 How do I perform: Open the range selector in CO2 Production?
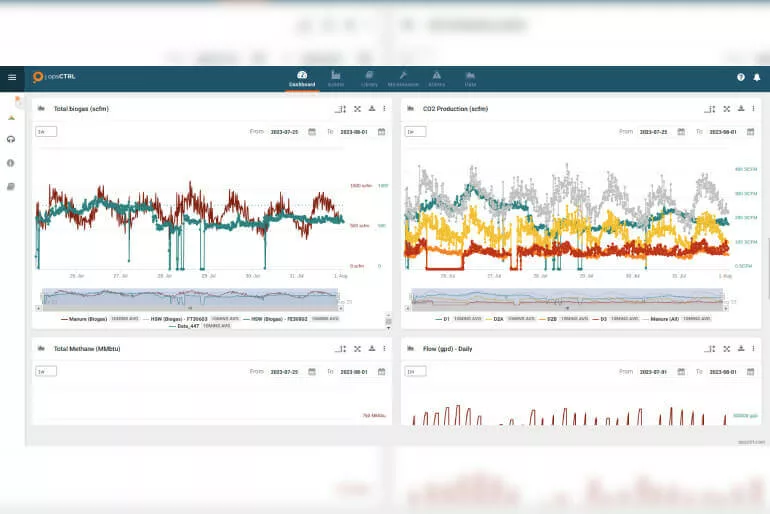415,132
